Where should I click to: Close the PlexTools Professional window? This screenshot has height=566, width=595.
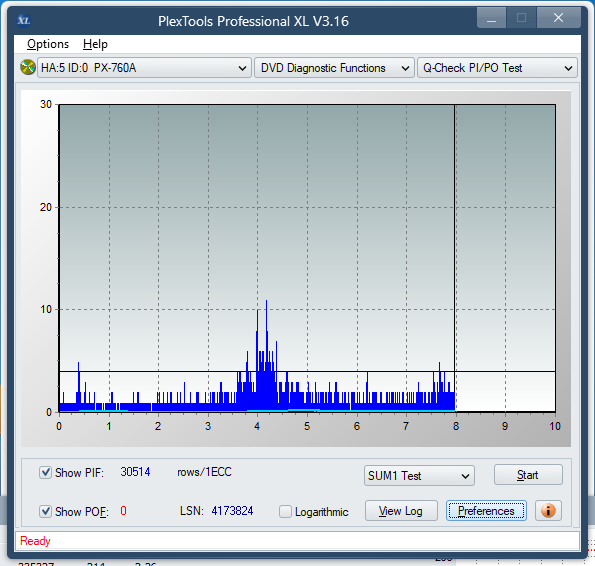coord(558,18)
